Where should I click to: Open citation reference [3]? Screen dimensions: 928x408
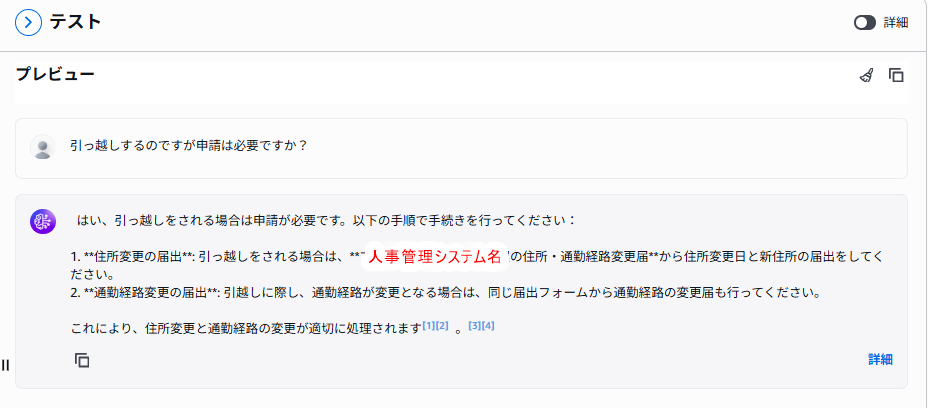[x=475, y=325]
